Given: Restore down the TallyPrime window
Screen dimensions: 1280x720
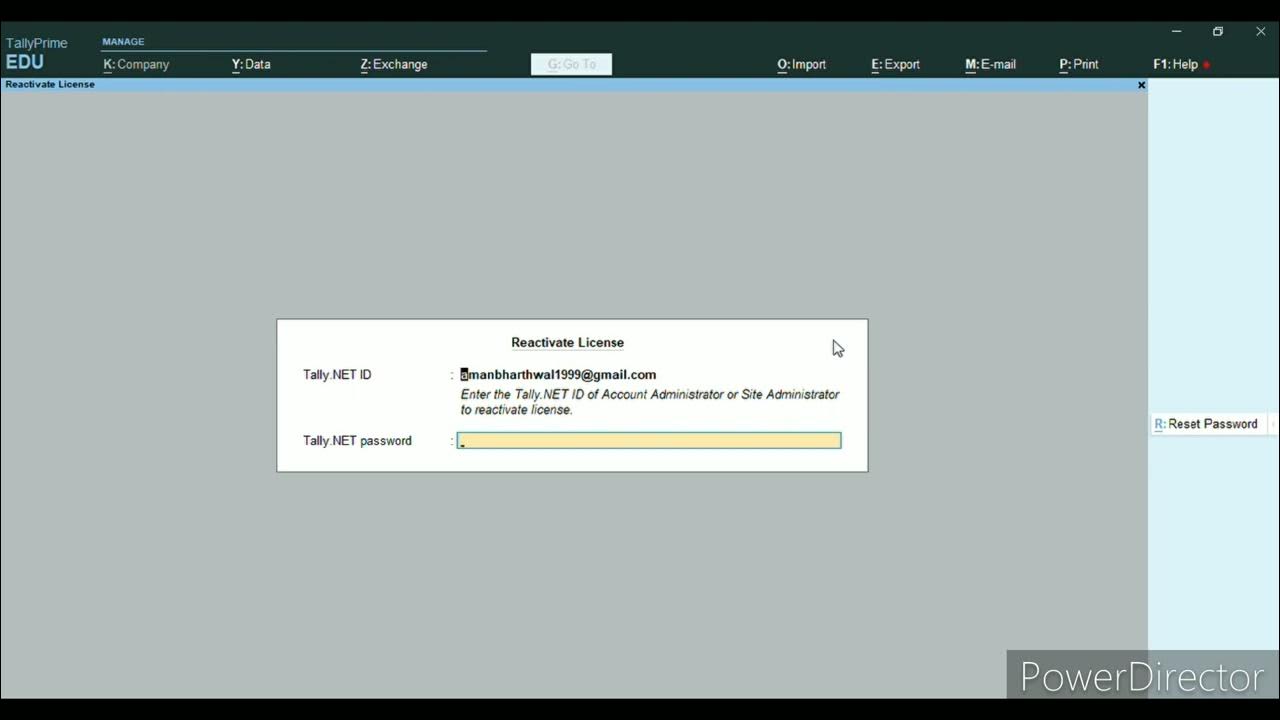Looking at the screenshot, I should (x=1218, y=32).
